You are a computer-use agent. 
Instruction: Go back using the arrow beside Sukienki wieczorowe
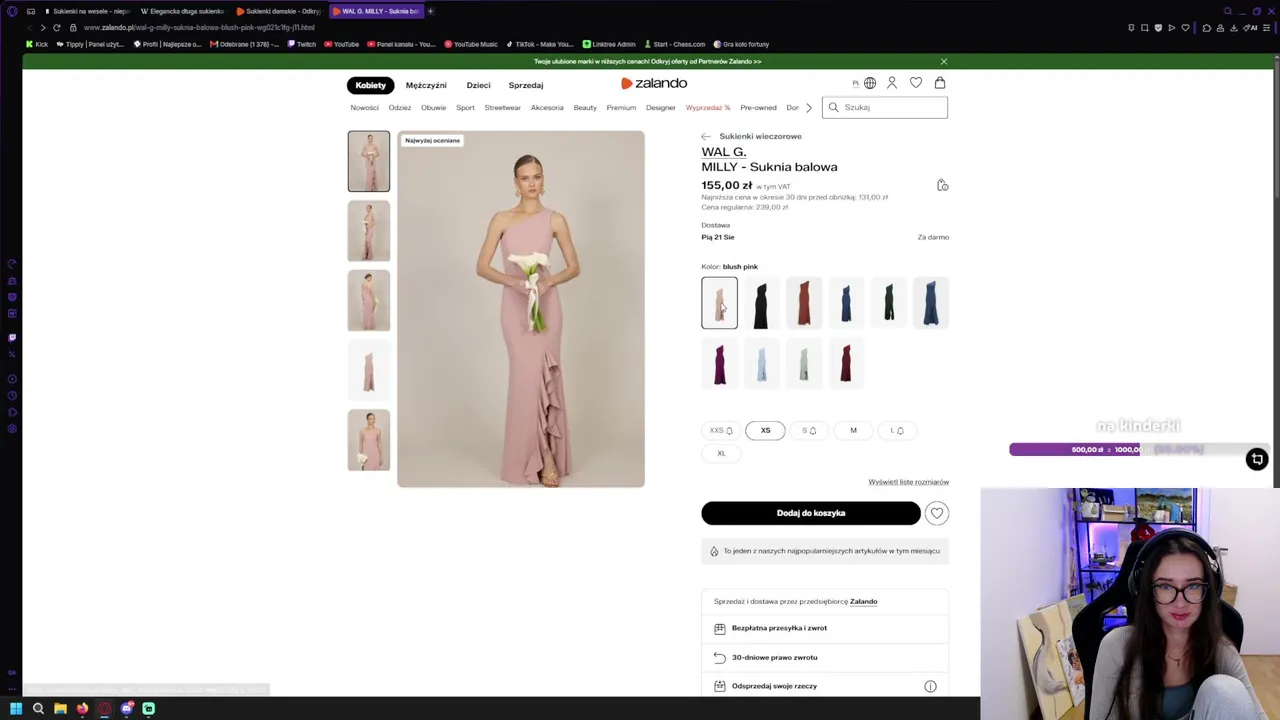pyautogui.click(x=706, y=136)
